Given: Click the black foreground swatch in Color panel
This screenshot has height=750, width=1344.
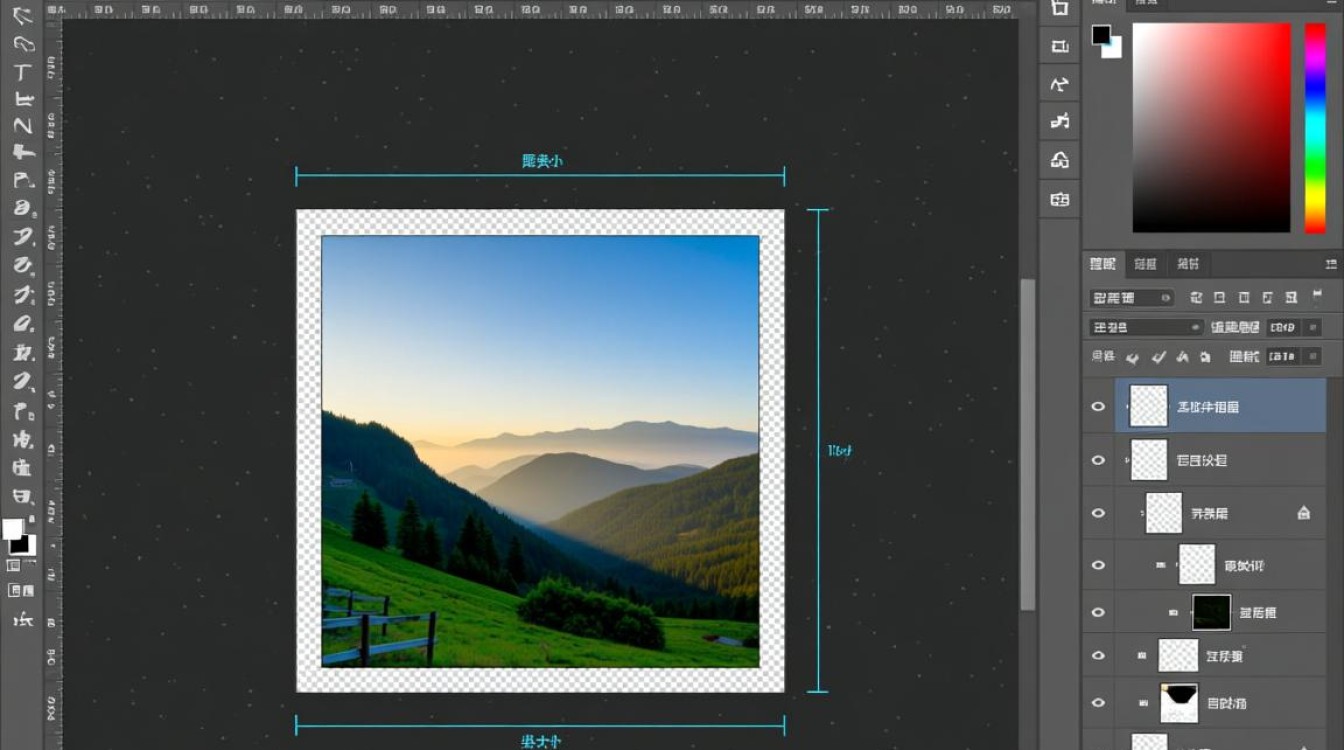Looking at the screenshot, I should click(x=1101, y=35).
